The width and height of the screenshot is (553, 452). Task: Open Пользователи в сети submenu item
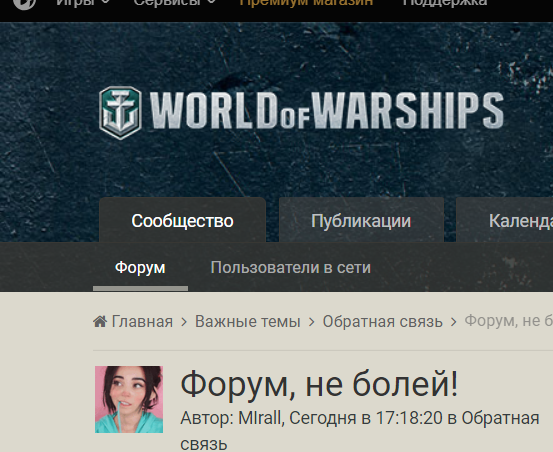[x=291, y=268]
